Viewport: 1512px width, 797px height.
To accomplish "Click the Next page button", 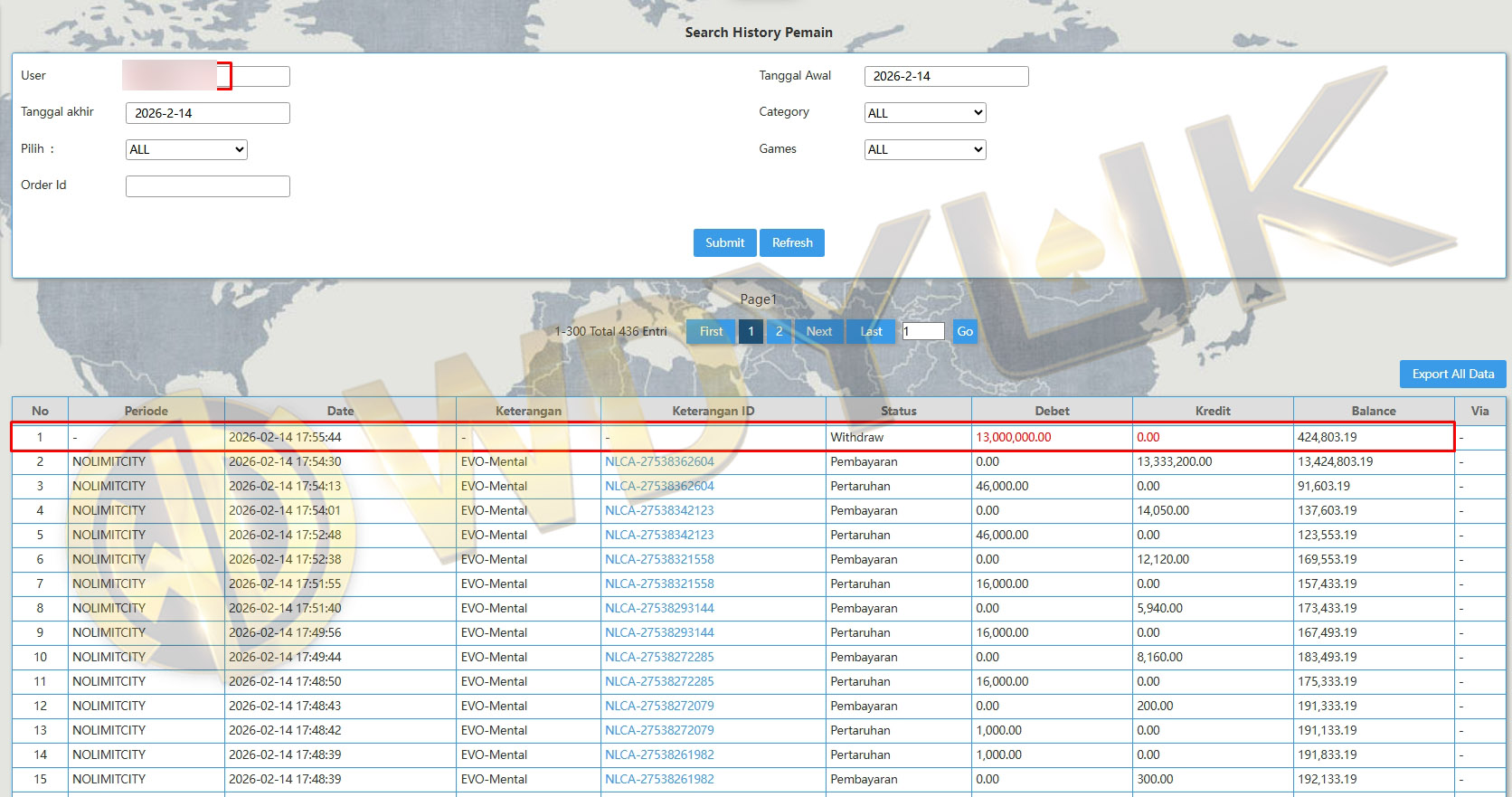I will (x=818, y=331).
